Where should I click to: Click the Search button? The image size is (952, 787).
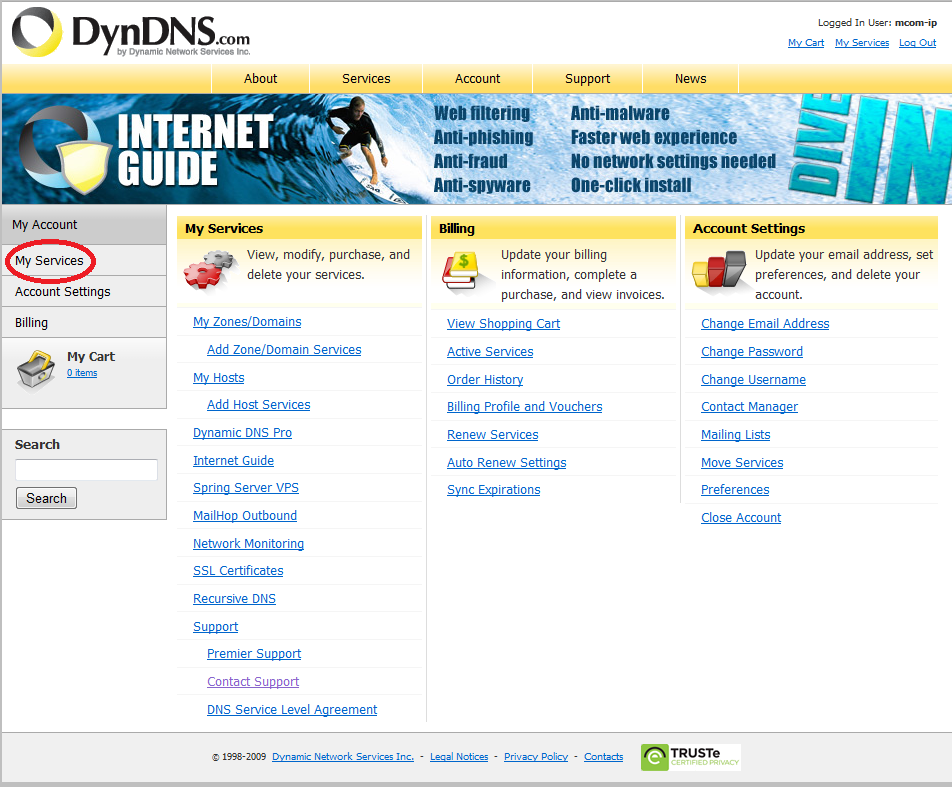(46, 498)
